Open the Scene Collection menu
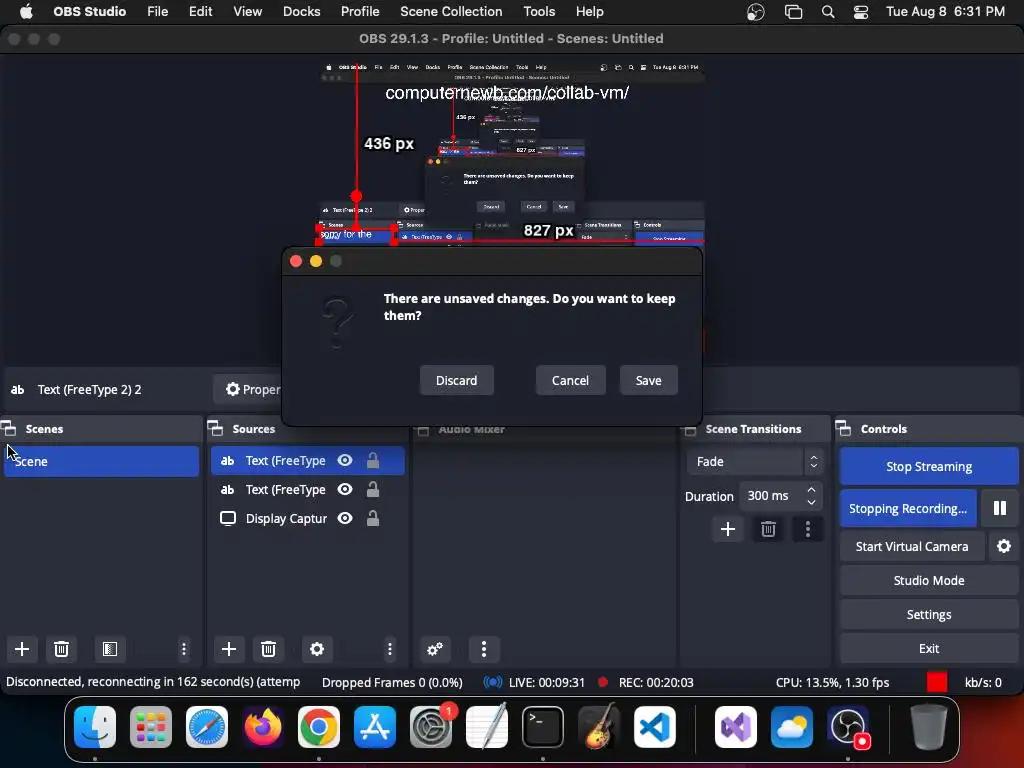 click(x=451, y=12)
